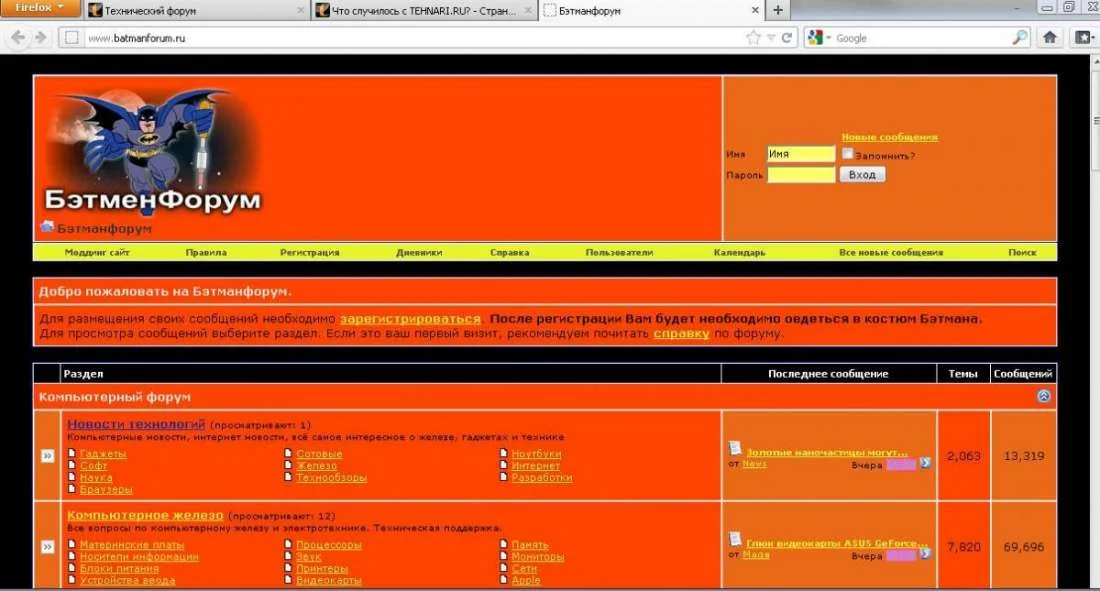The width and height of the screenshot is (1100, 591).
Task: Open the Глюк видеокарты ASUS GeForce post
Action: tap(836, 543)
